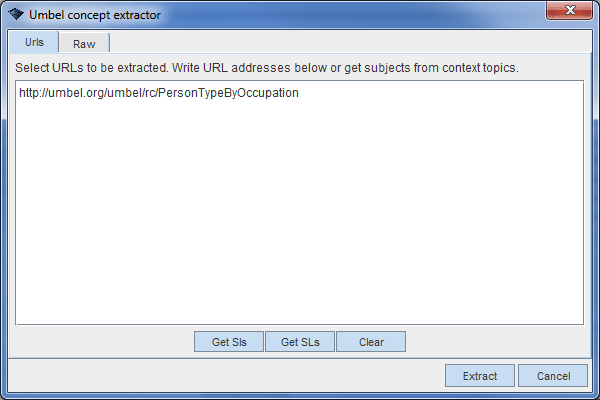Click the 'Umbel concept extractor' title bar text
Screen dimensions: 600x400
94,15
